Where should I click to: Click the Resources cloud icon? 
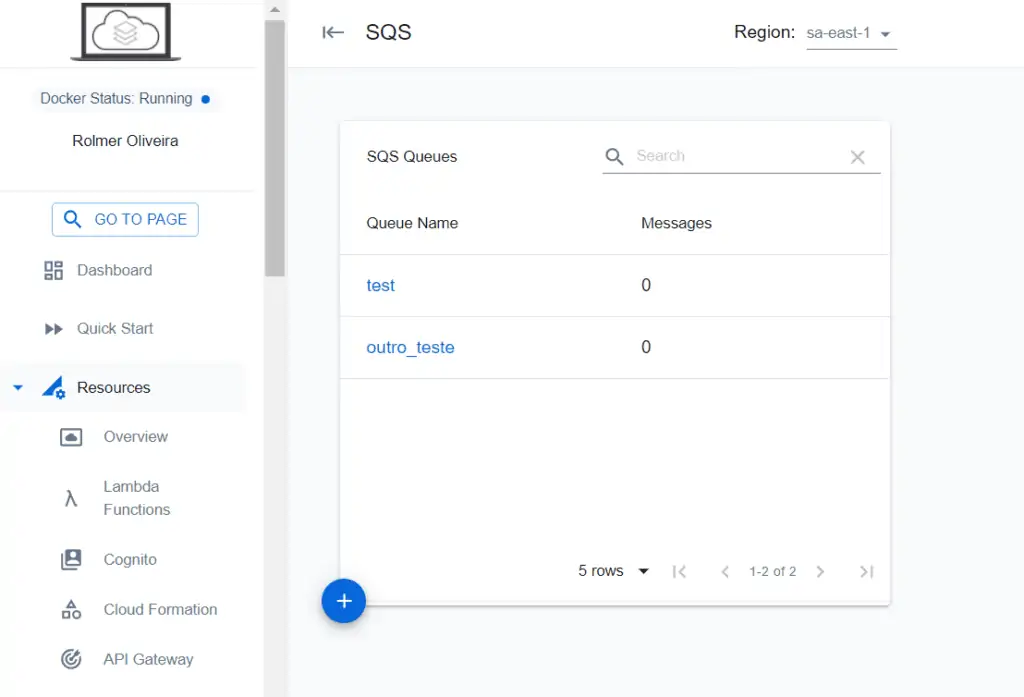coord(54,387)
